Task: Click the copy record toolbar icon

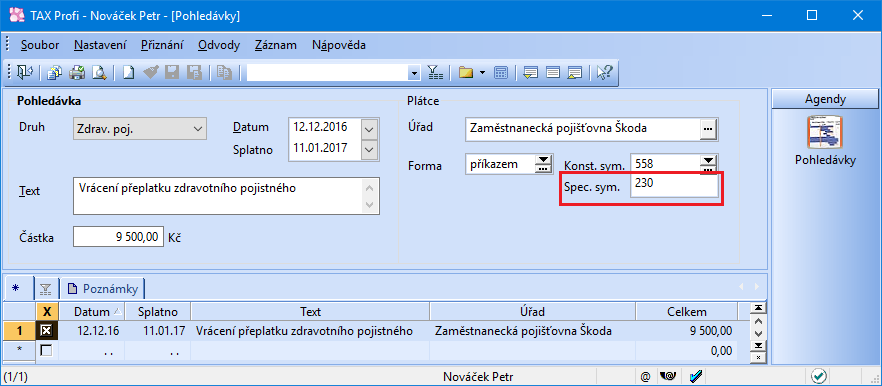Action: pos(224,73)
